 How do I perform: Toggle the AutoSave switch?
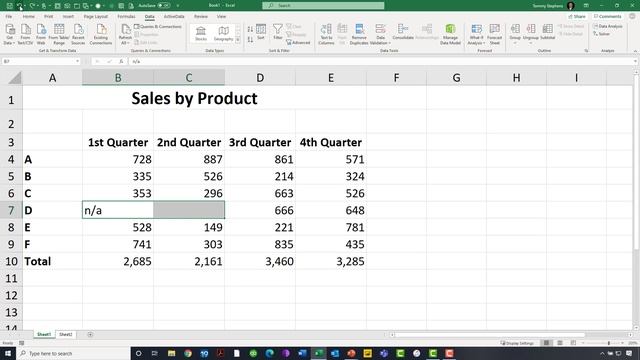164,6
